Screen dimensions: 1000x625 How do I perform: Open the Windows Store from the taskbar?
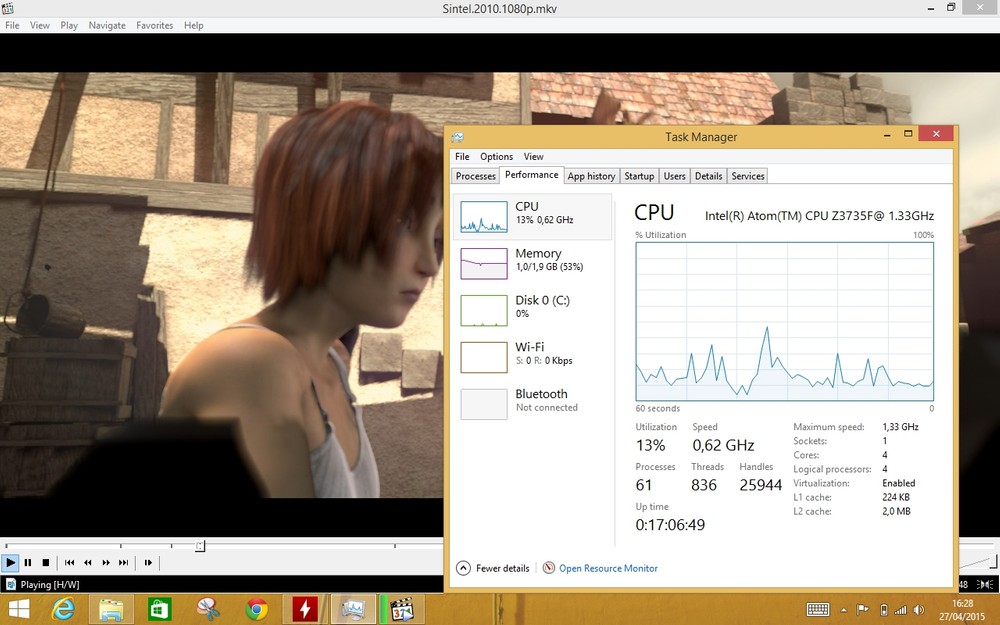click(x=159, y=610)
